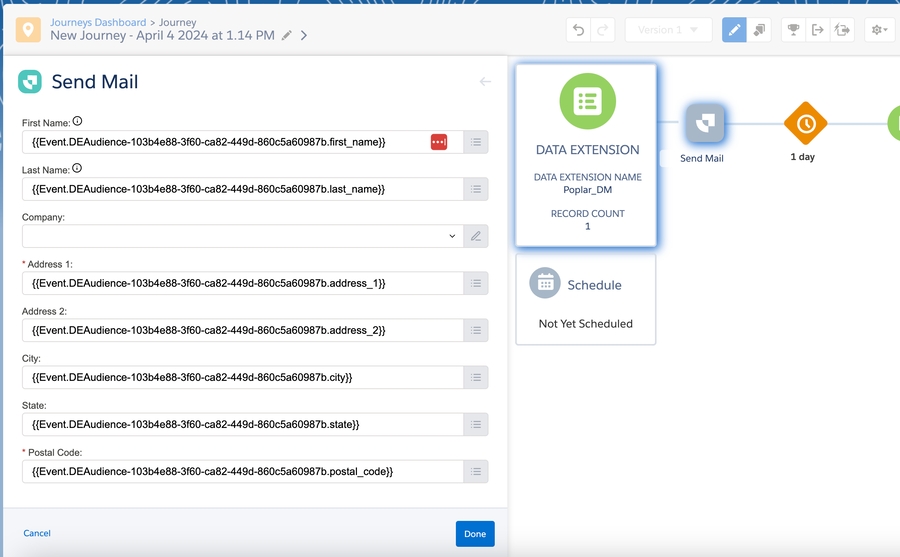Expand the journey name chevron

point(304,36)
